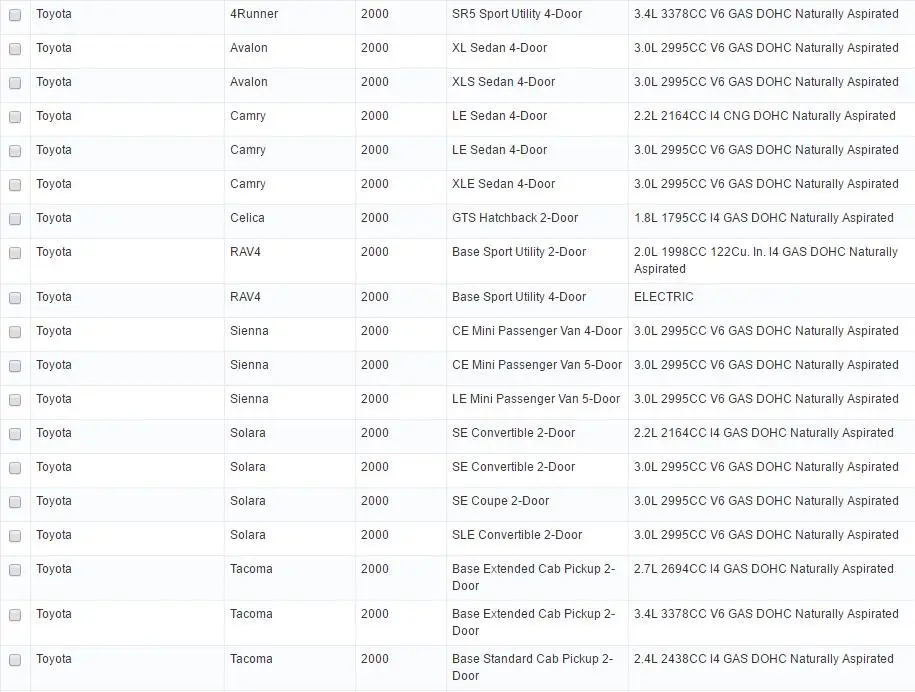Check the Camry XLE Sedan row box

[15, 185]
